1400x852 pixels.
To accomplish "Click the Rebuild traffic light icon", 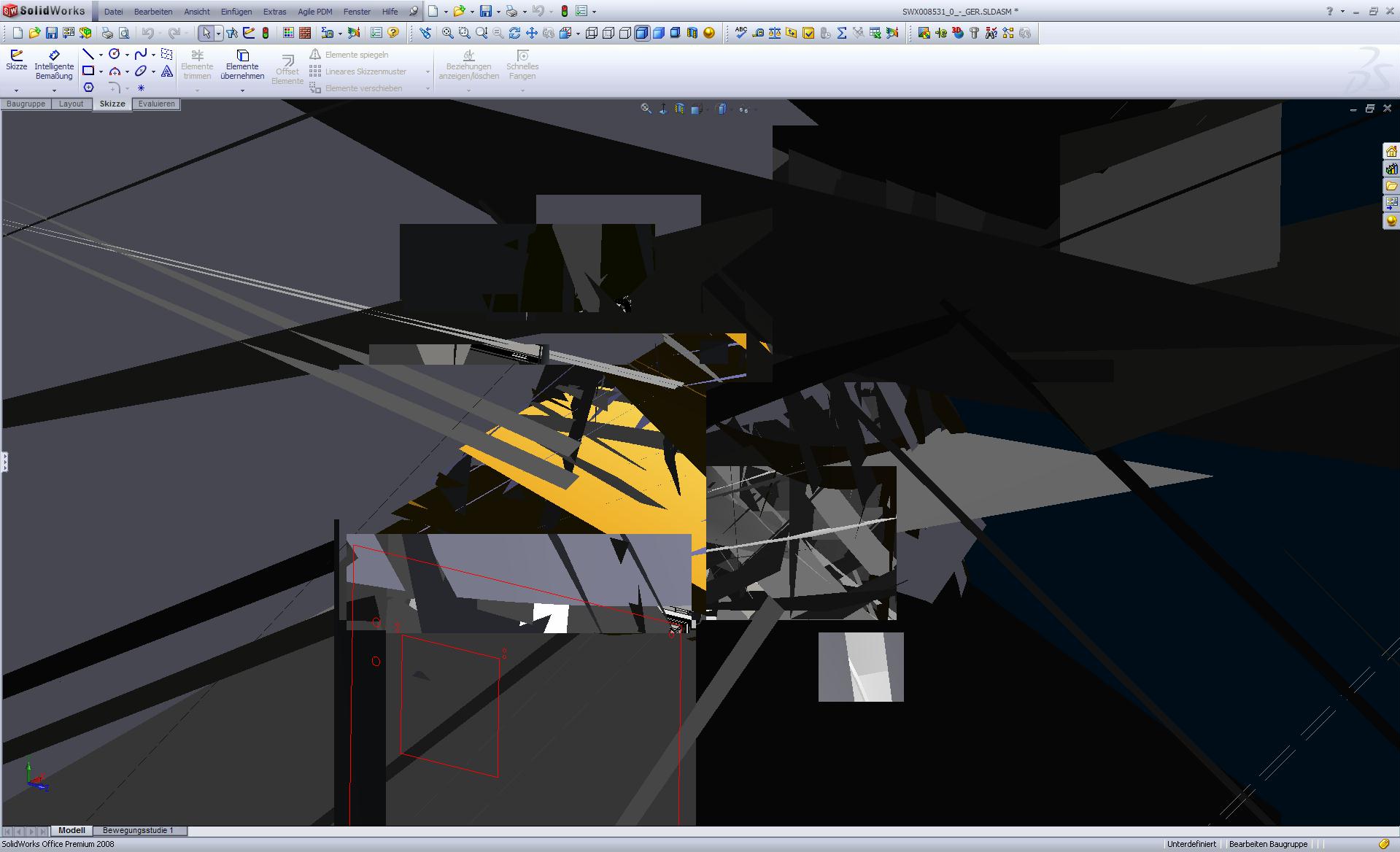I will [266, 33].
